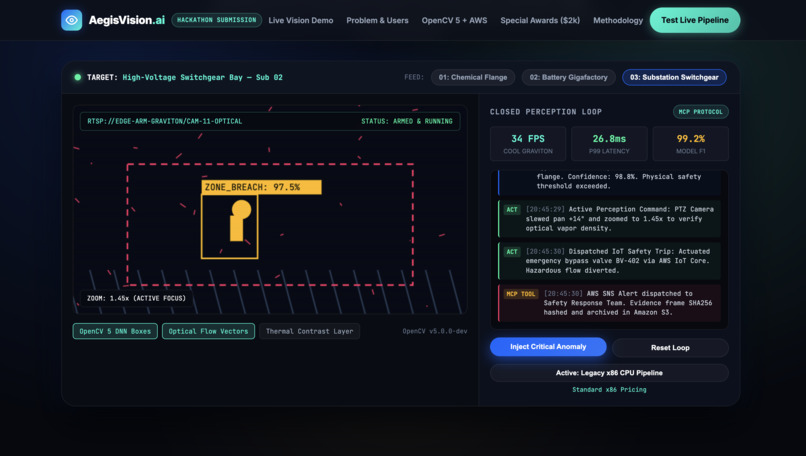This screenshot has height=456, width=806.
Task: Click the ZOOM: 1.45x (ACTIVE FOCUS) label
Action: click(x=136, y=298)
